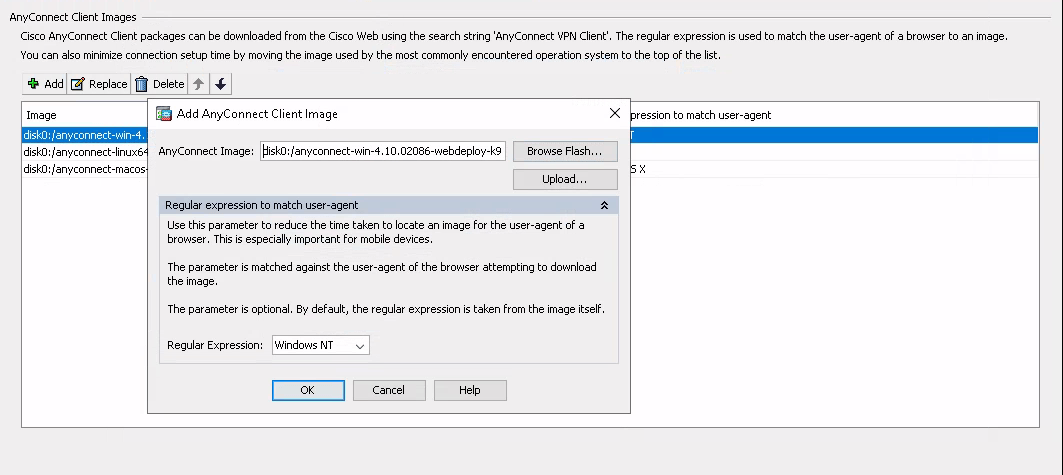Confirm the dialog with OK

(x=308, y=390)
